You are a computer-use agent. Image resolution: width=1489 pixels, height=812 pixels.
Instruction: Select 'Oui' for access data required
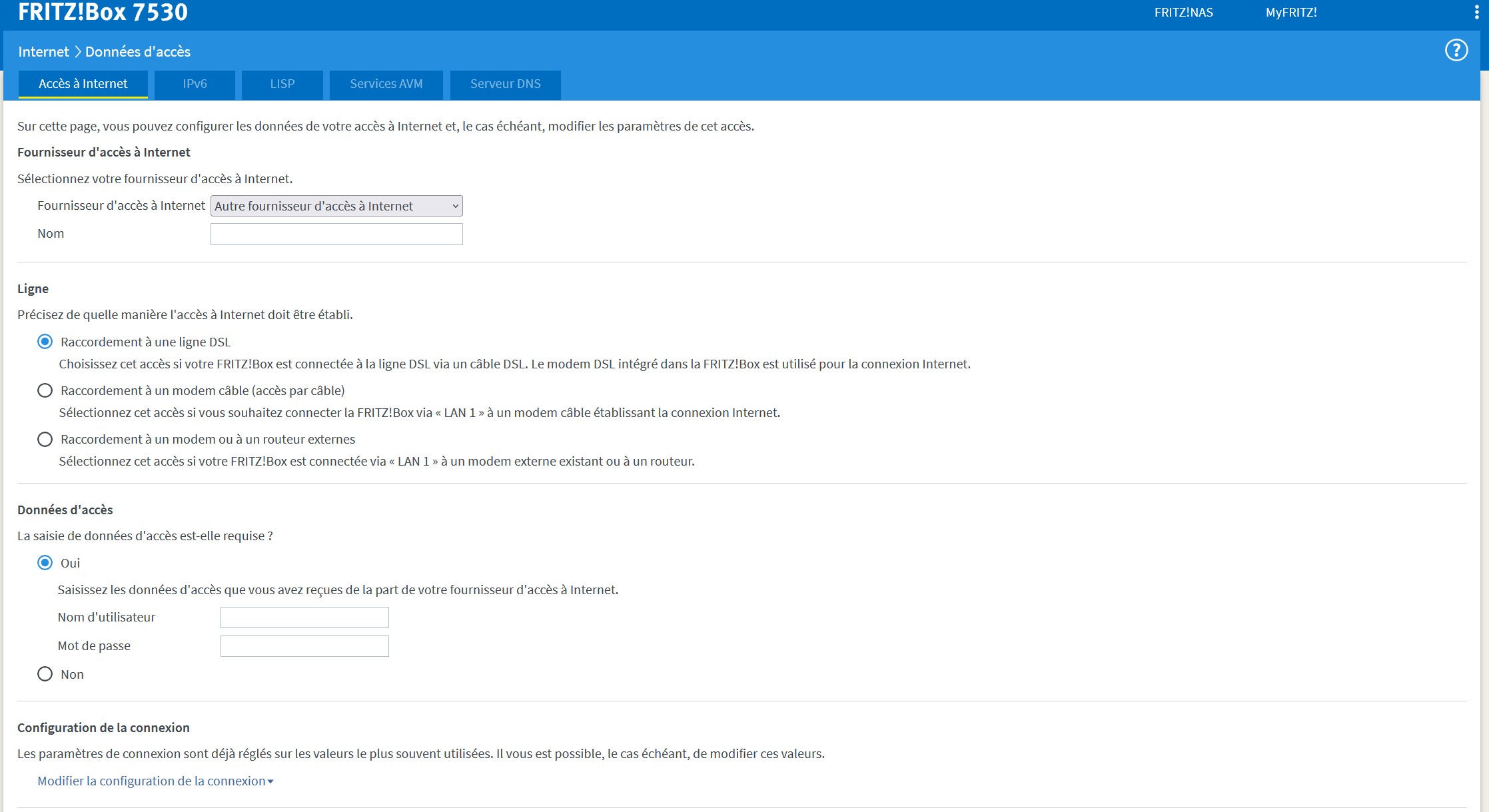pos(45,563)
